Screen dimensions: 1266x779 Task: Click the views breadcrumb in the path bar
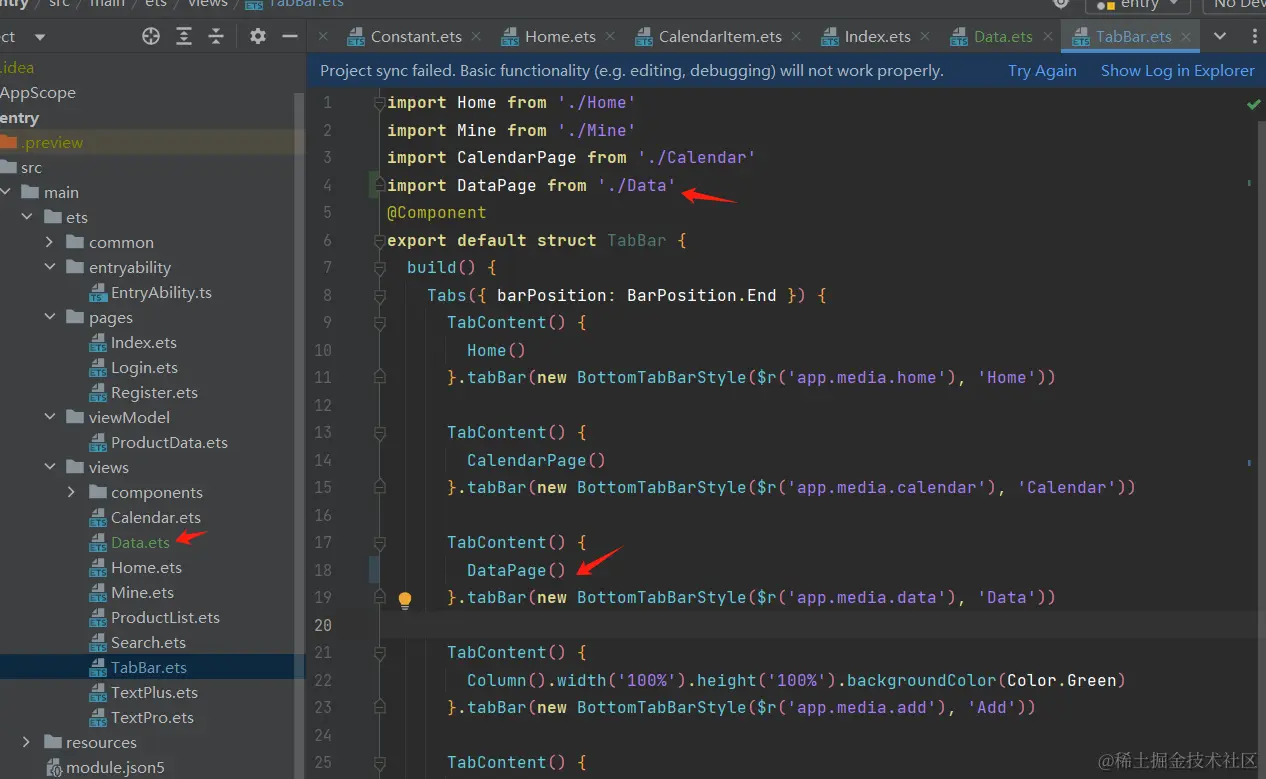[x=208, y=4]
